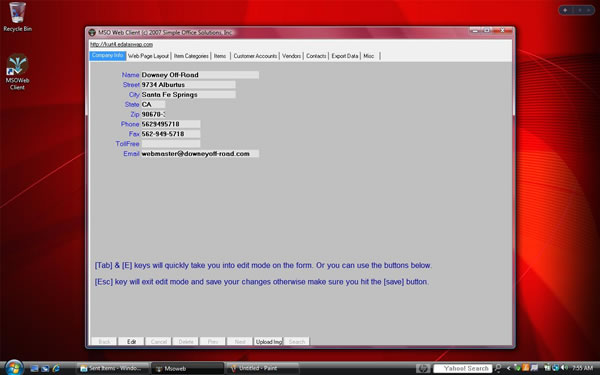Click the Tab & E keys help text
The width and height of the screenshot is (600, 375).
click(x=263, y=265)
